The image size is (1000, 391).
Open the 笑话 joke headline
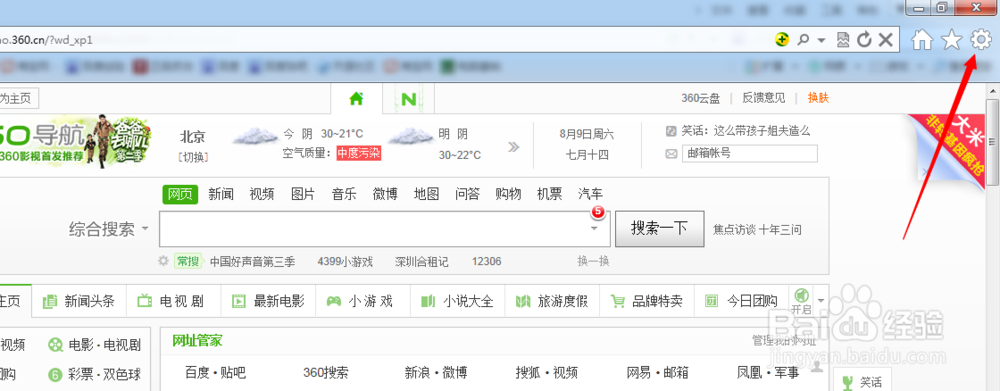point(746,131)
